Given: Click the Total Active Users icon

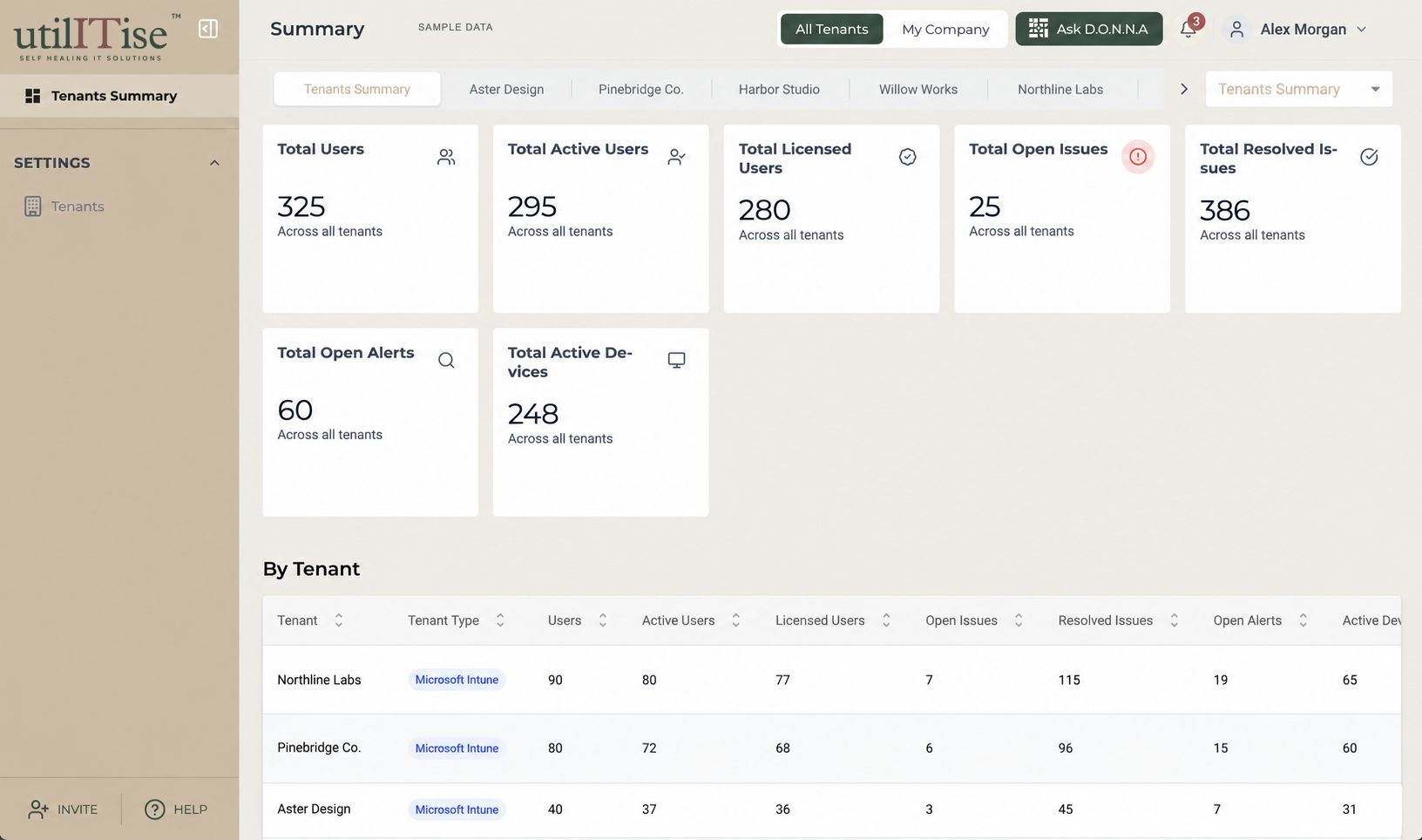Looking at the screenshot, I should tap(676, 157).
